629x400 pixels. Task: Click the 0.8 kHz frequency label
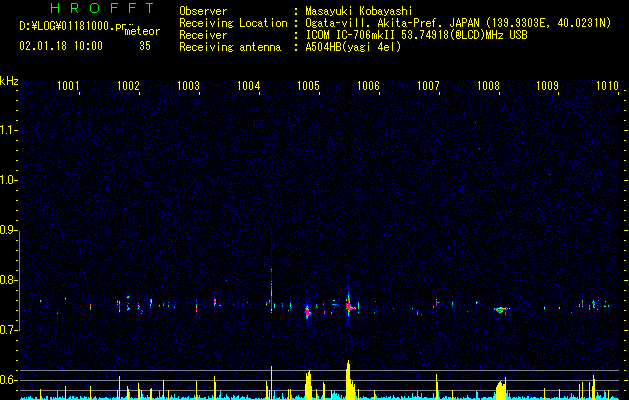coord(8,280)
